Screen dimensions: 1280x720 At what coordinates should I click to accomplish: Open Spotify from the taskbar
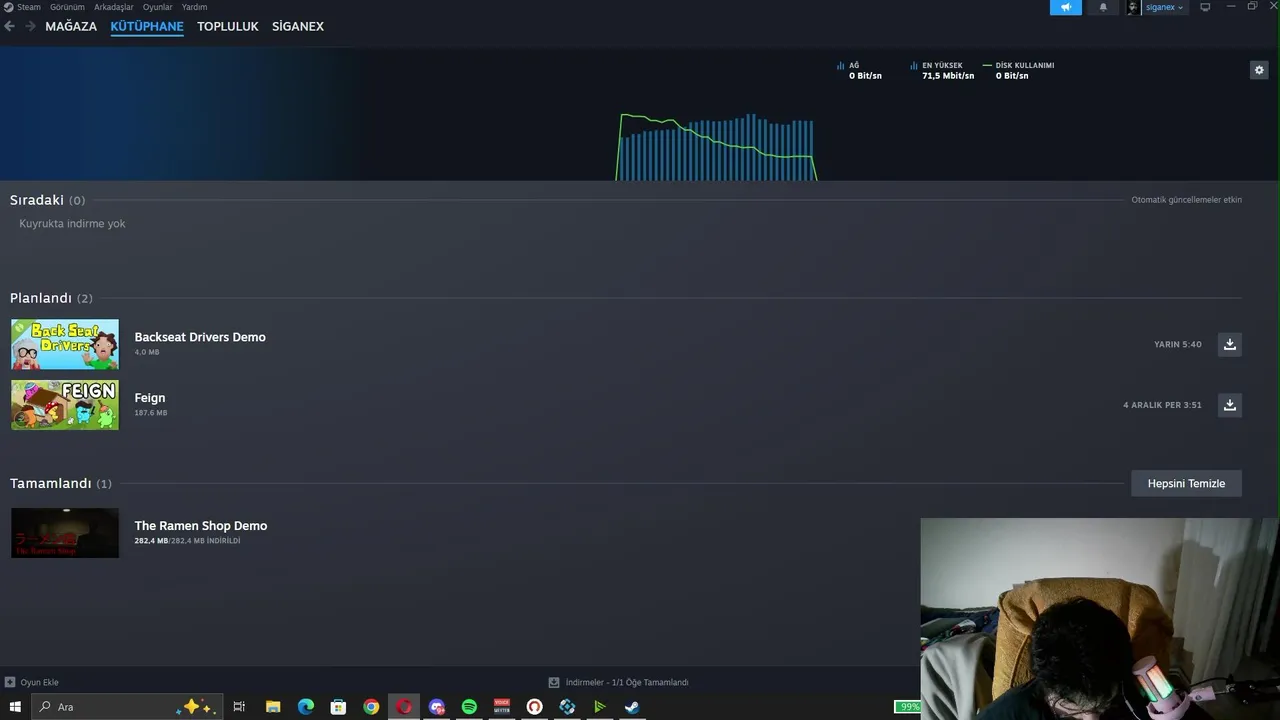[x=469, y=707]
